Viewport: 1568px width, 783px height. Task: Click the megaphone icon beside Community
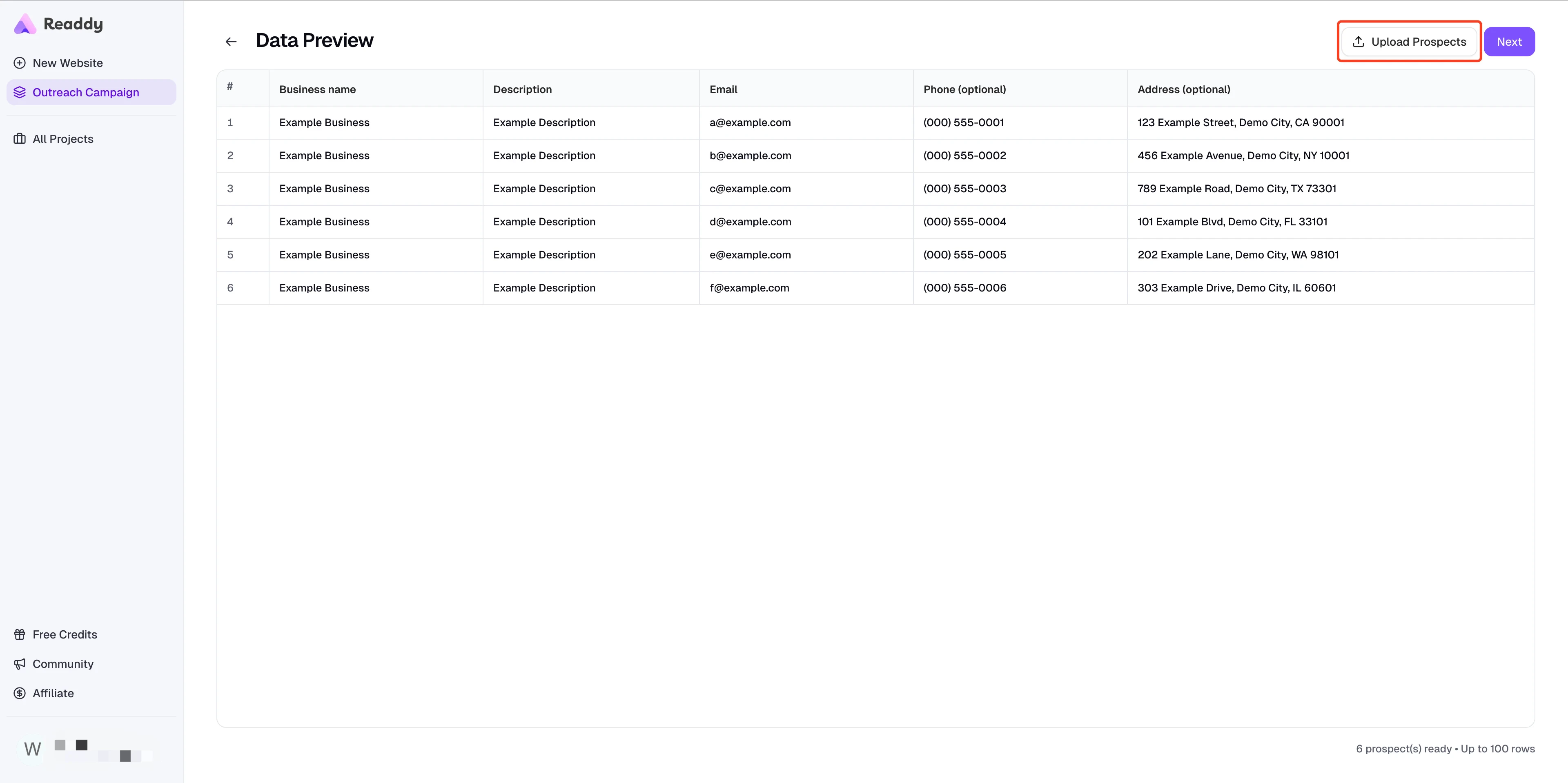click(20, 664)
